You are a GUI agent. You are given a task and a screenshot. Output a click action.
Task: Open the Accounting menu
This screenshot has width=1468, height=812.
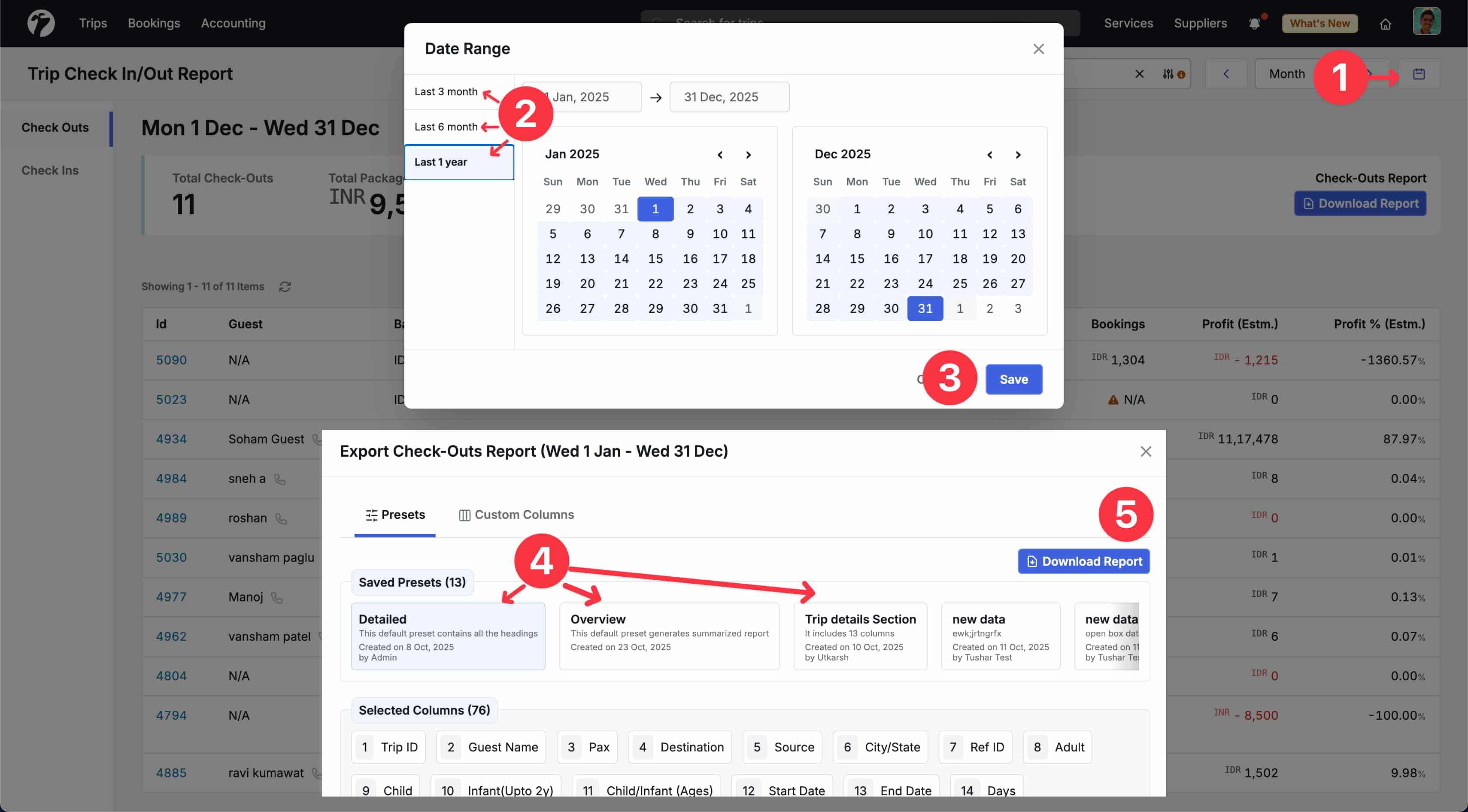tap(233, 23)
